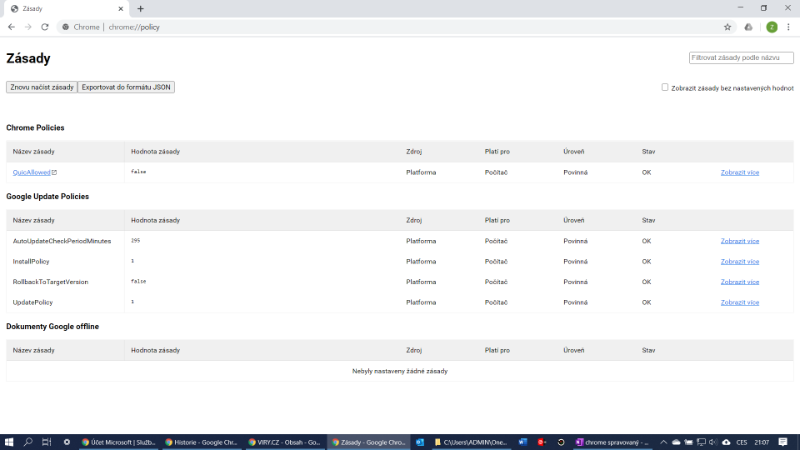The width and height of the screenshot is (800, 450).
Task: Click the UpdatePolicy policy name
Action: coord(33,302)
